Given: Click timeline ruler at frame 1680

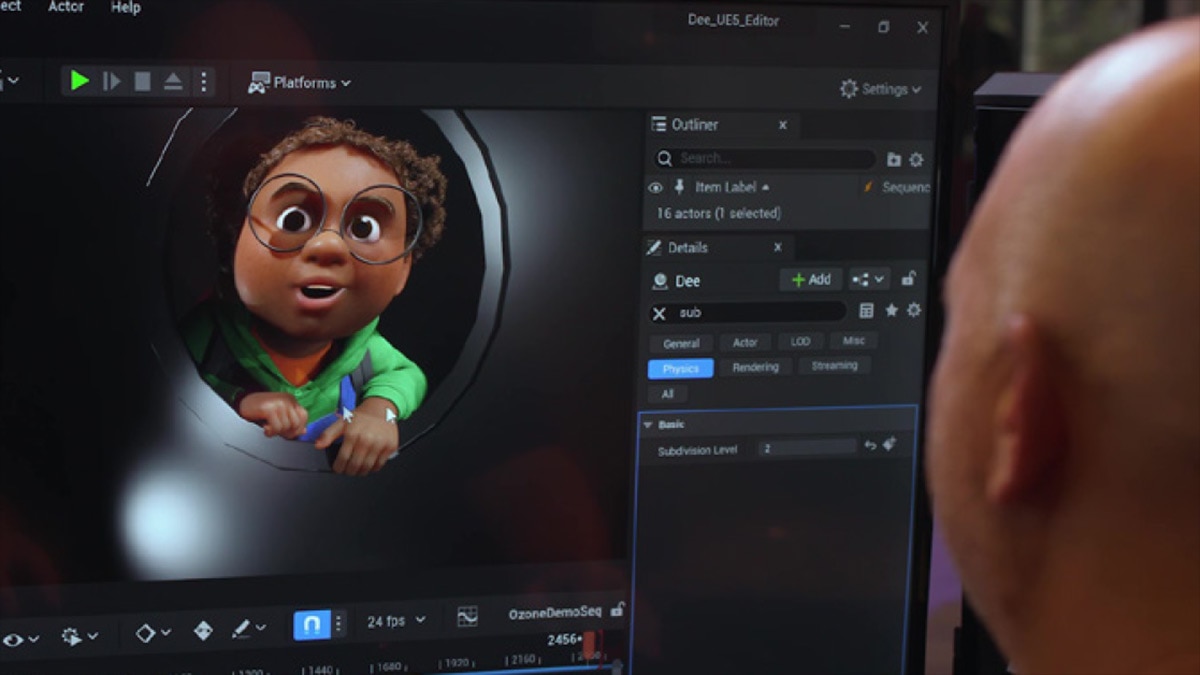Looking at the screenshot, I should pos(388,666).
